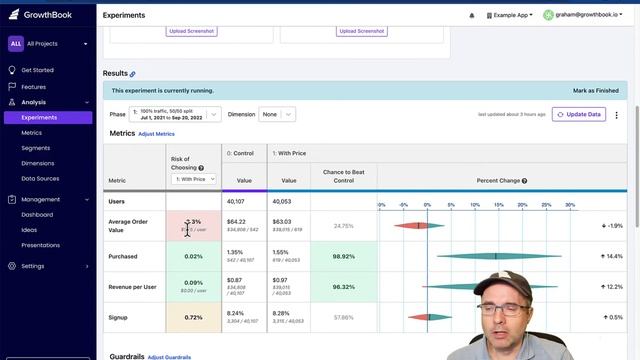Screen dimensions: 640x360
Task: Open the three-dot results options menu
Action: tap(616, 115)
